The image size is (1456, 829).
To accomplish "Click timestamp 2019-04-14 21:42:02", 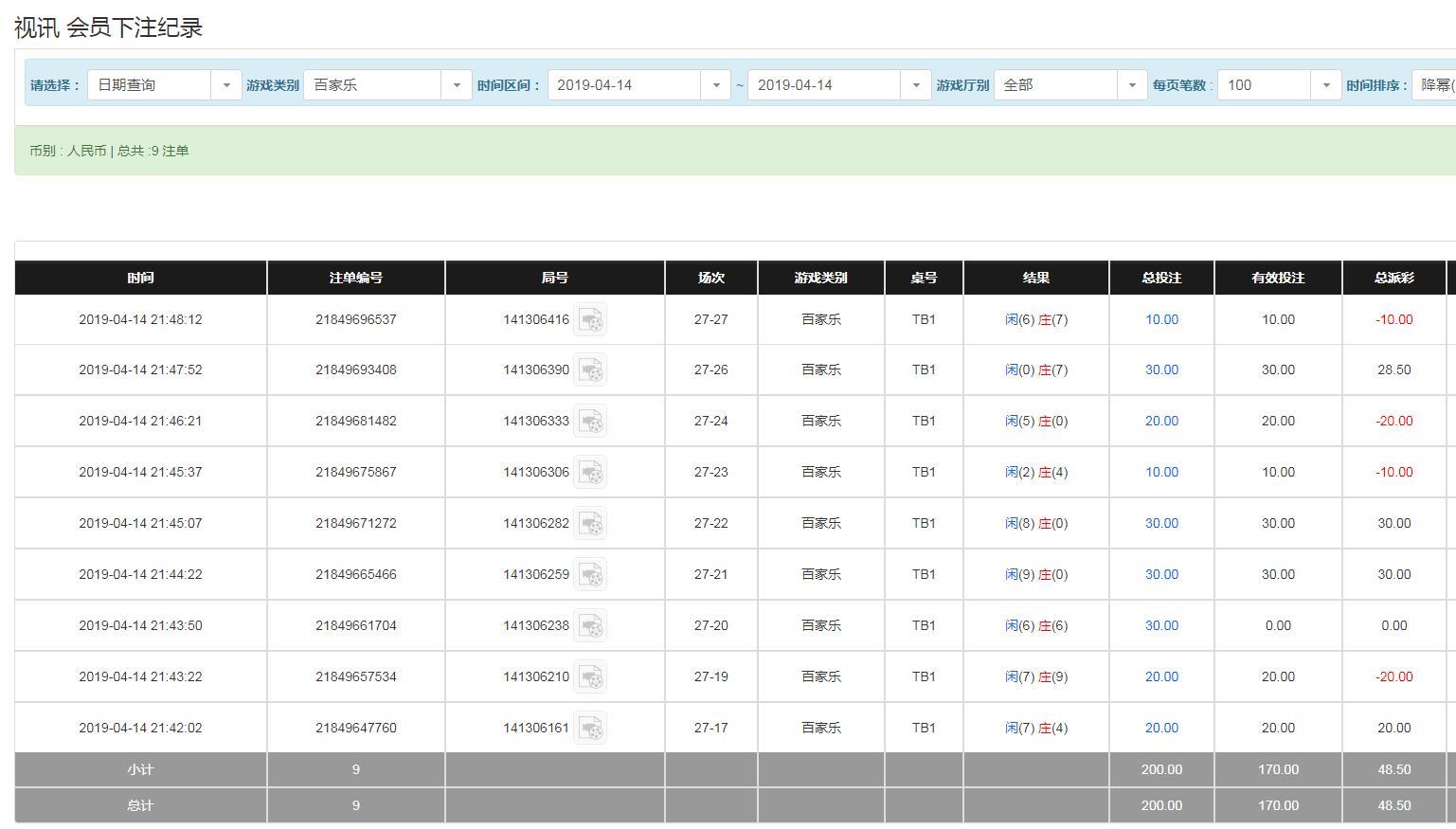I will click(x=140, y=728).
